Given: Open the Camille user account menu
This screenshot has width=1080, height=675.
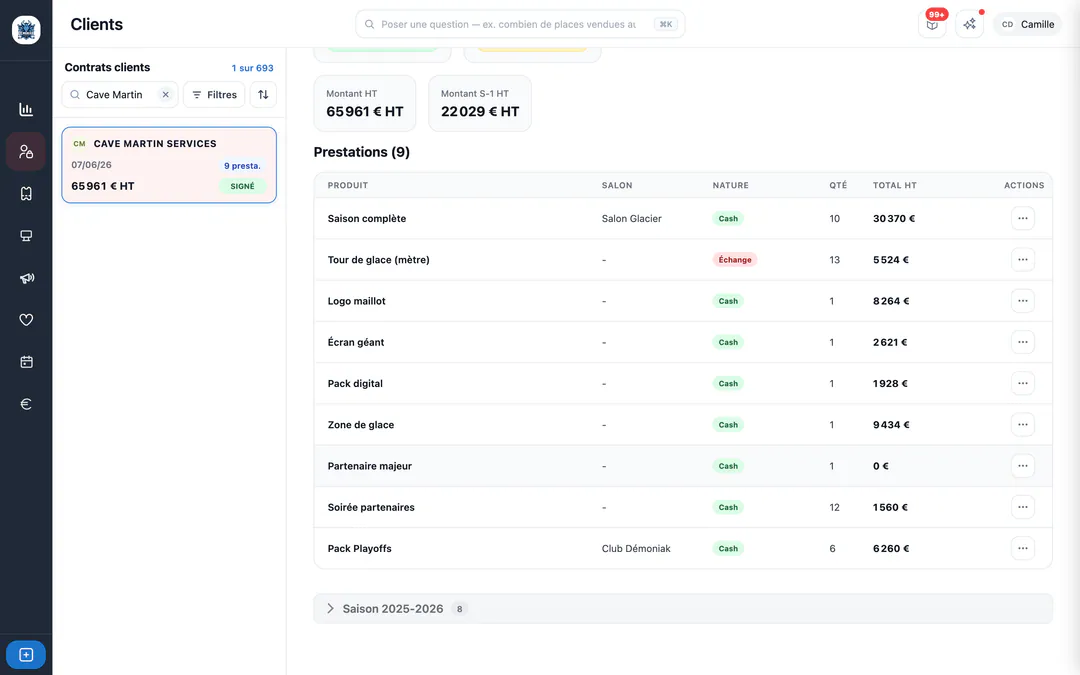Looking at the screenshot, I should (1027, 24).
